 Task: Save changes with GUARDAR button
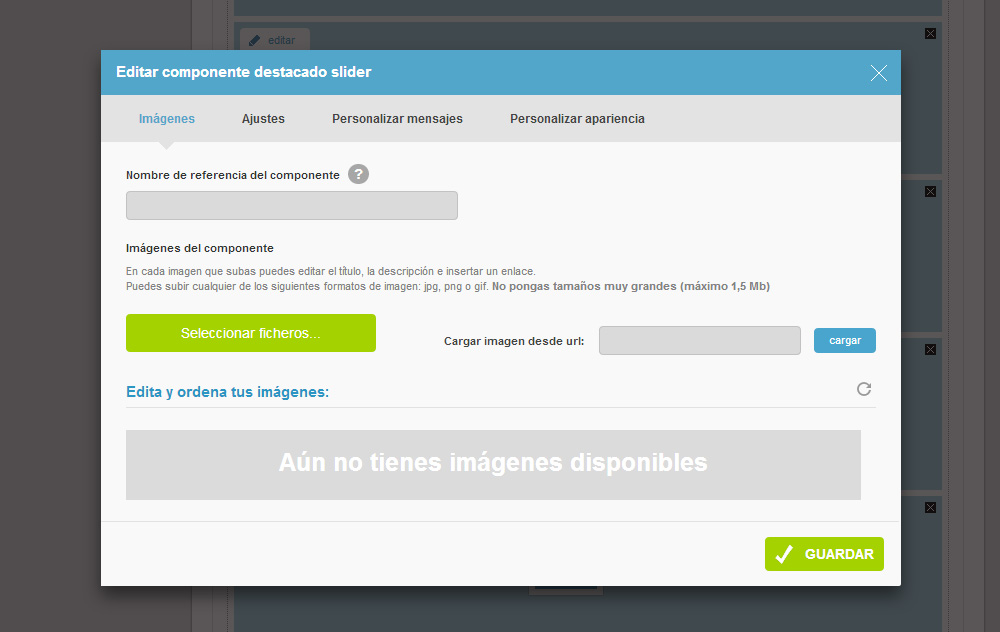tap(824, 554)
